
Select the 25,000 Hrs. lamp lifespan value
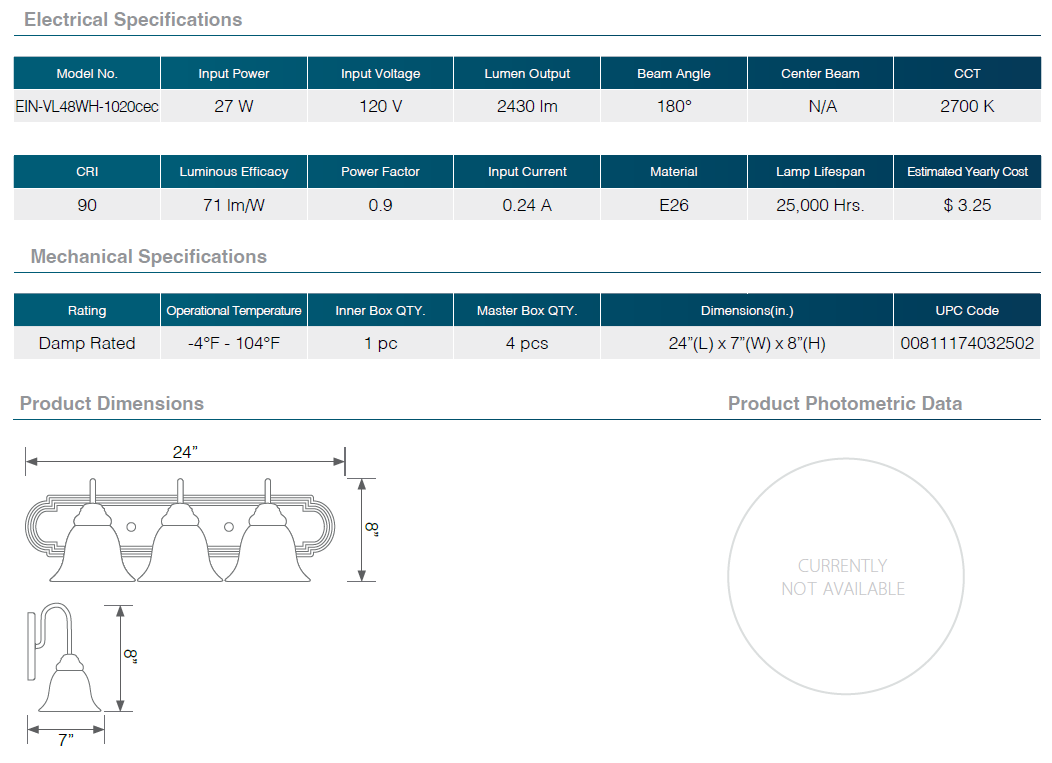pos(820,205)
